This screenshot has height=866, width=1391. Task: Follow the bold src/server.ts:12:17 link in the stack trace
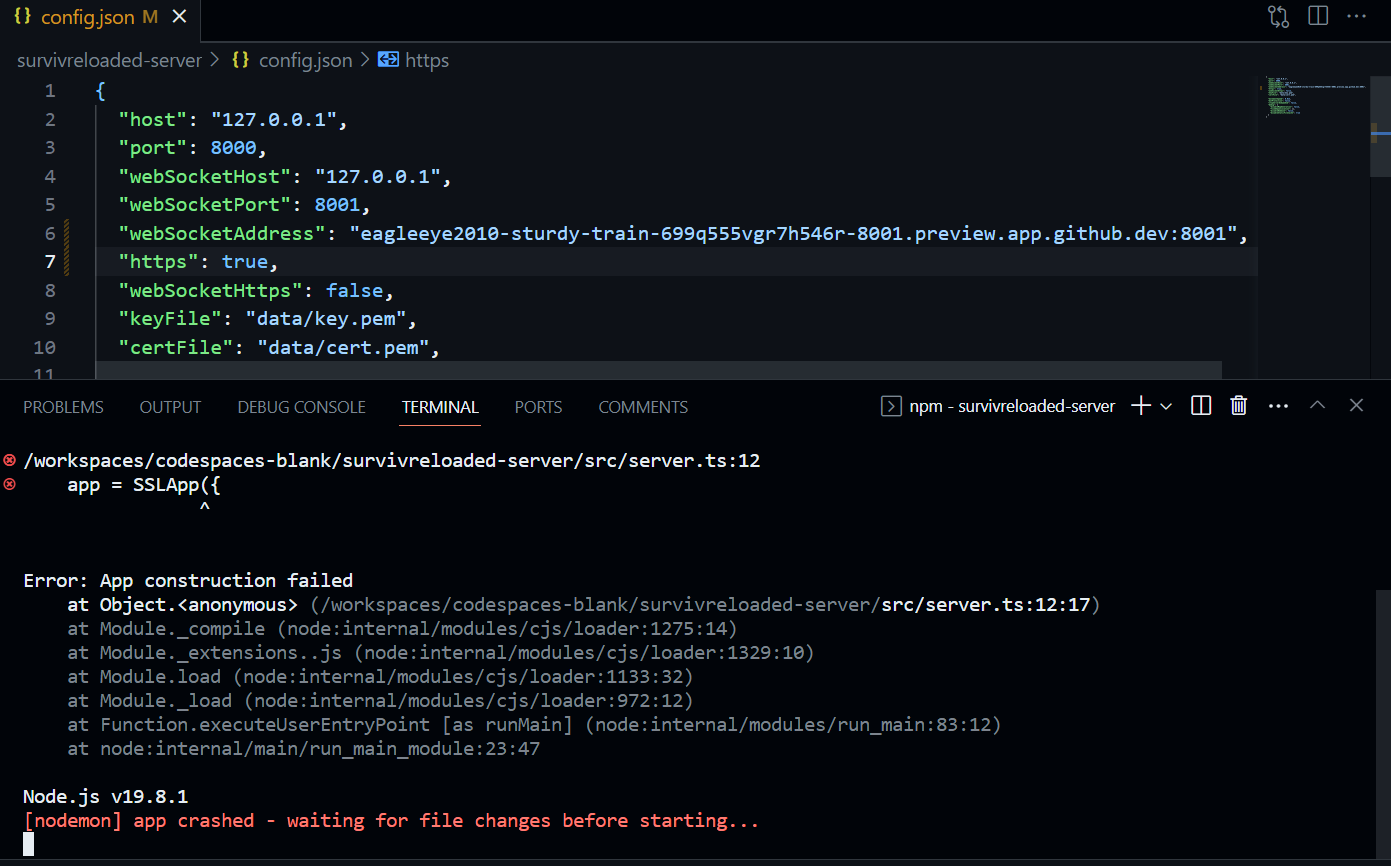[x=985, y=605]
